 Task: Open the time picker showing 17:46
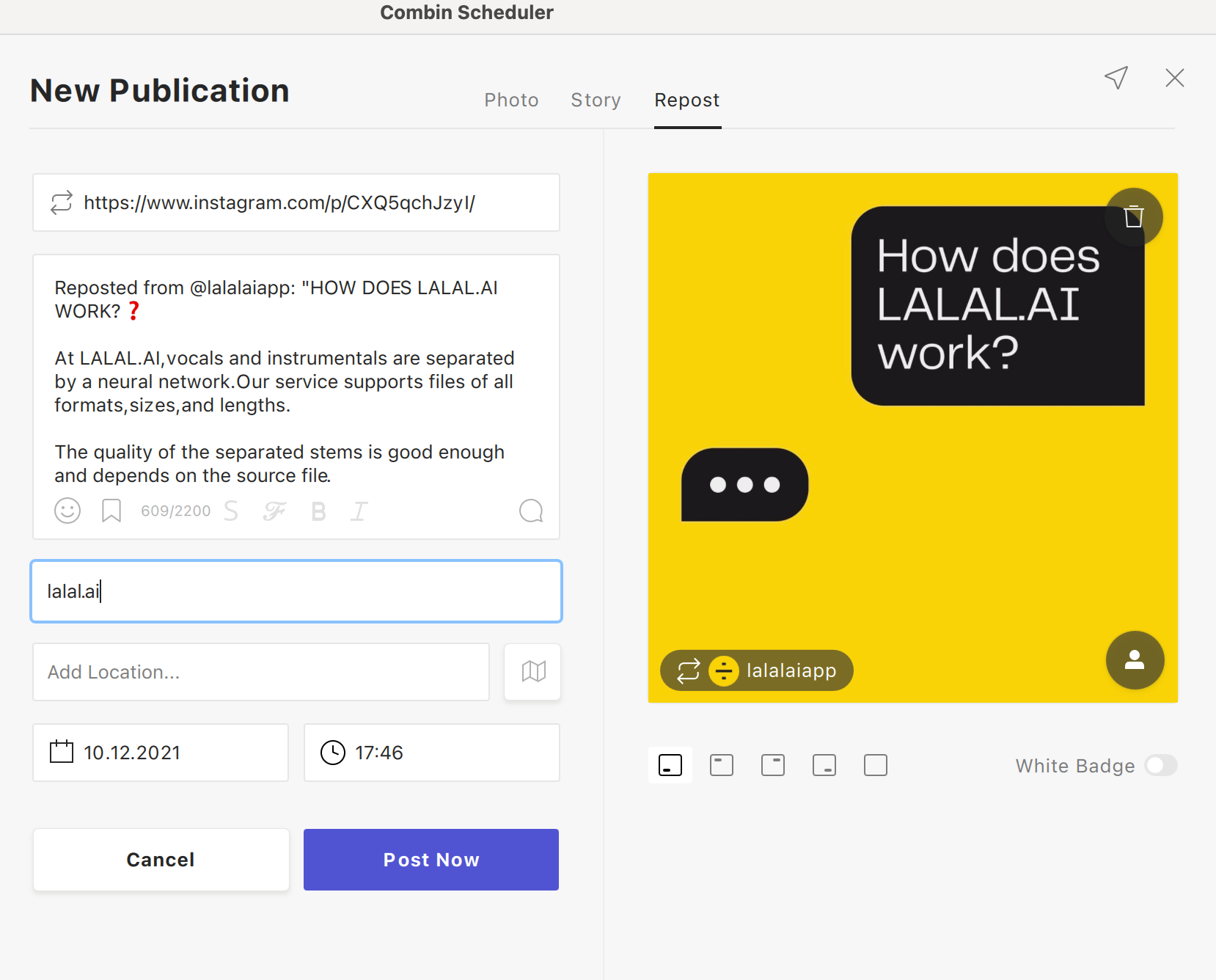coord(432,753)
